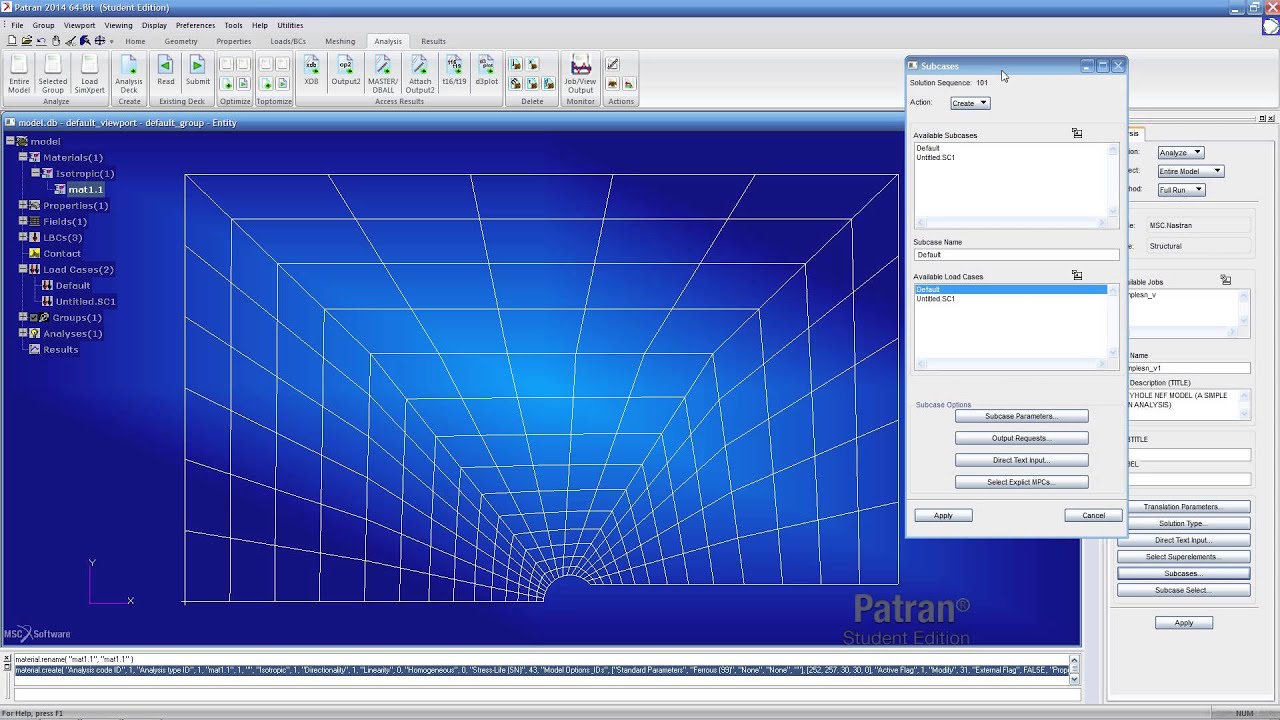
Task: Click the MASTER/DBALL icon
Action: point(383,74)
